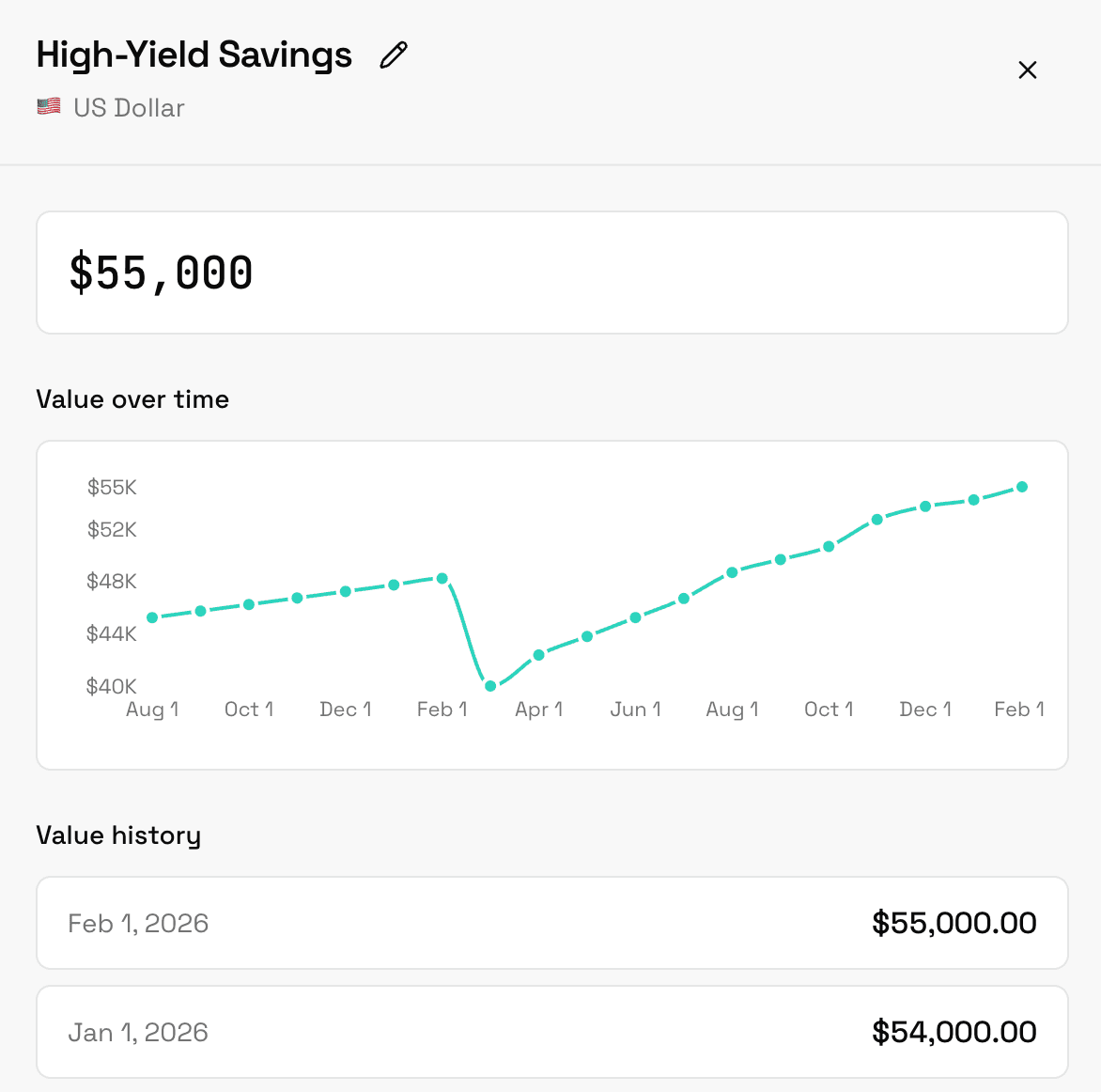Click the $55,000.00 amount in history
1101x1092 pixels.
(x=954, y=922)
